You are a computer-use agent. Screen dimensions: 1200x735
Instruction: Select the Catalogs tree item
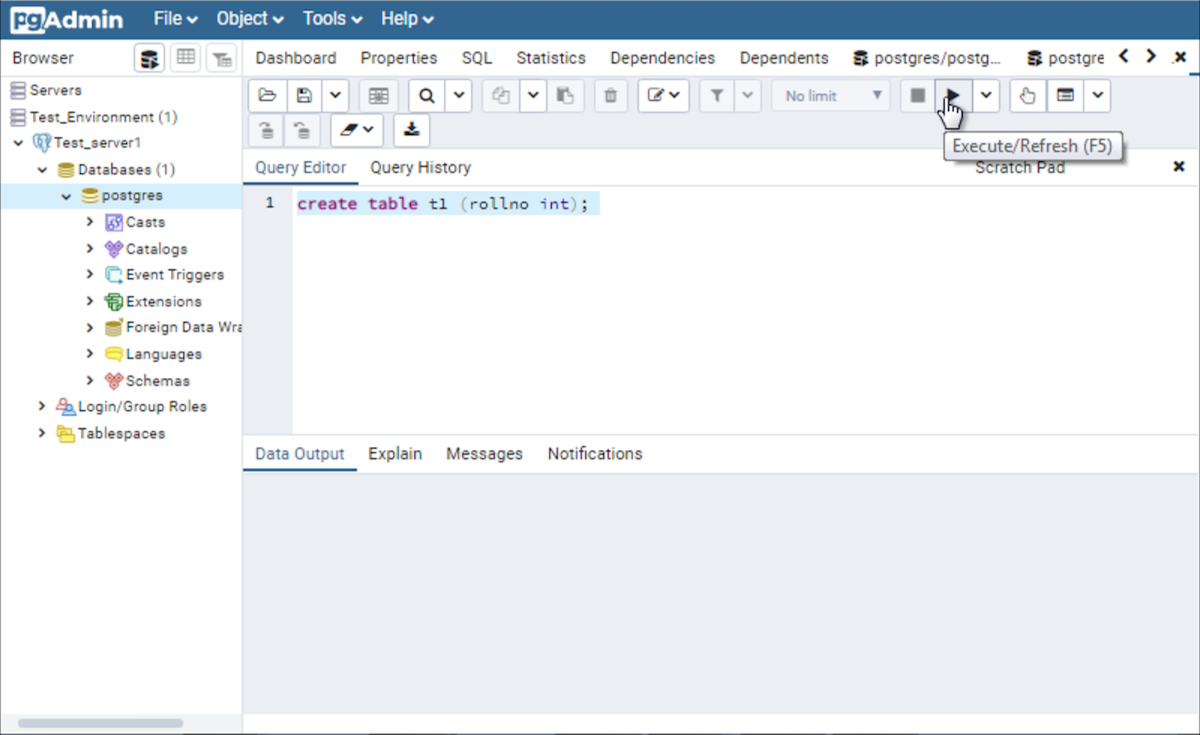(156, 249)
